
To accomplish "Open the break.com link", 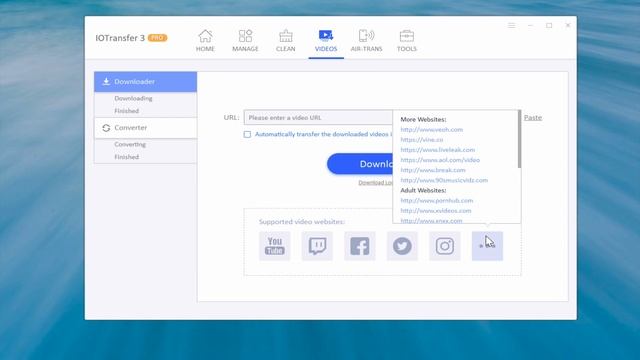I will point(433,170).
